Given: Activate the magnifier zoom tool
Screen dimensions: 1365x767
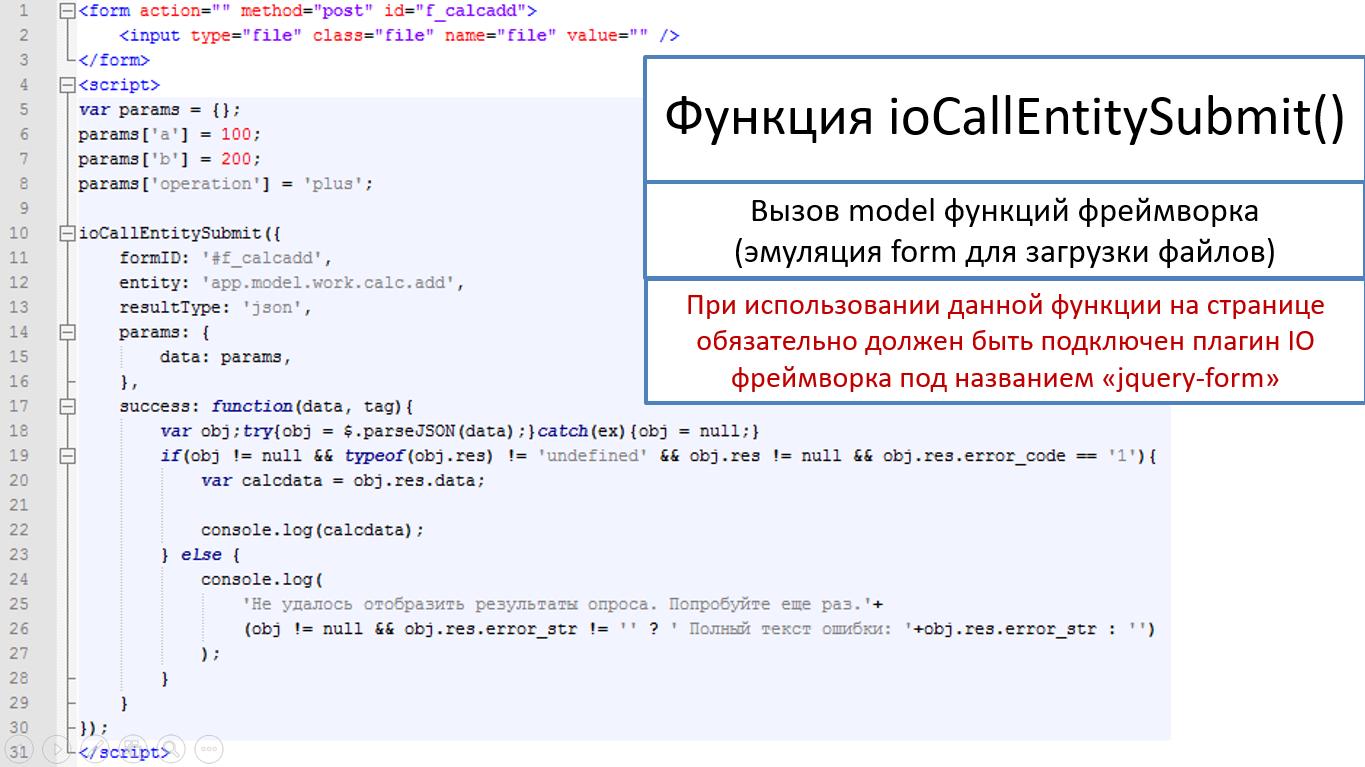Looking at the screenshot, I should (x=170, y=748).
